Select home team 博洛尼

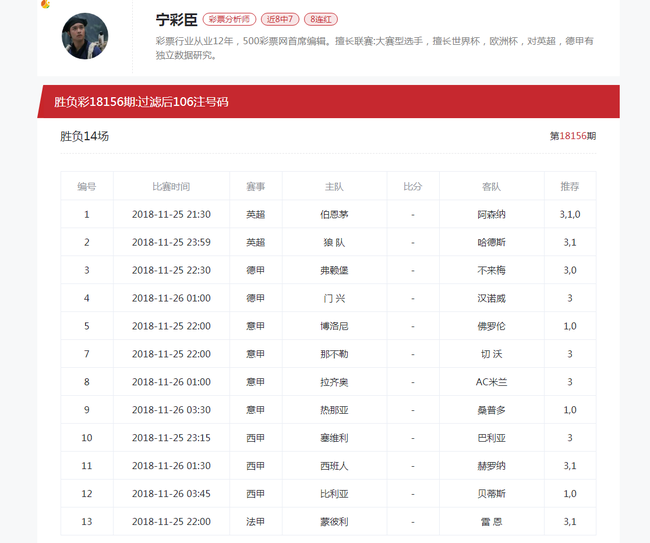[334, 326]
